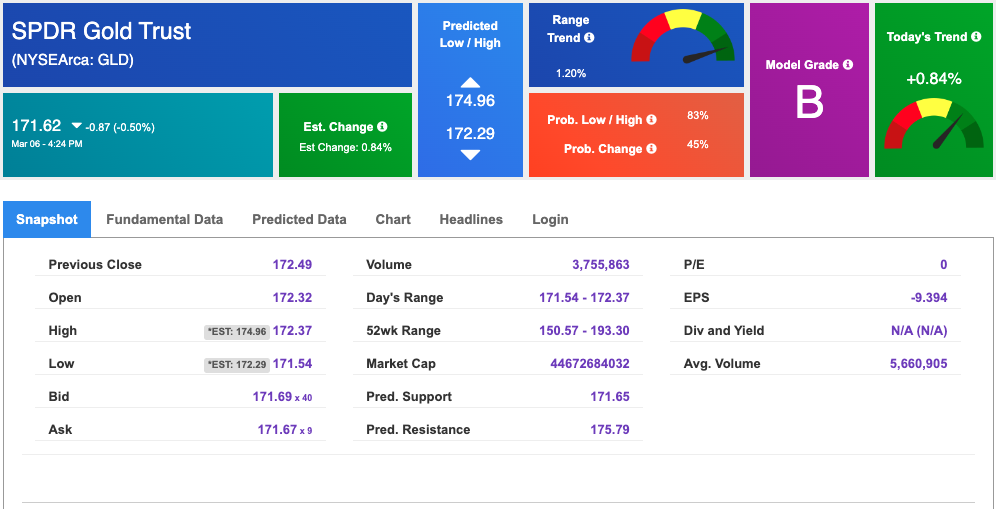Click the Pred. Support value 171.65
Screen dimensions: 999x509
pyautogui.click(x=610, y=397)
